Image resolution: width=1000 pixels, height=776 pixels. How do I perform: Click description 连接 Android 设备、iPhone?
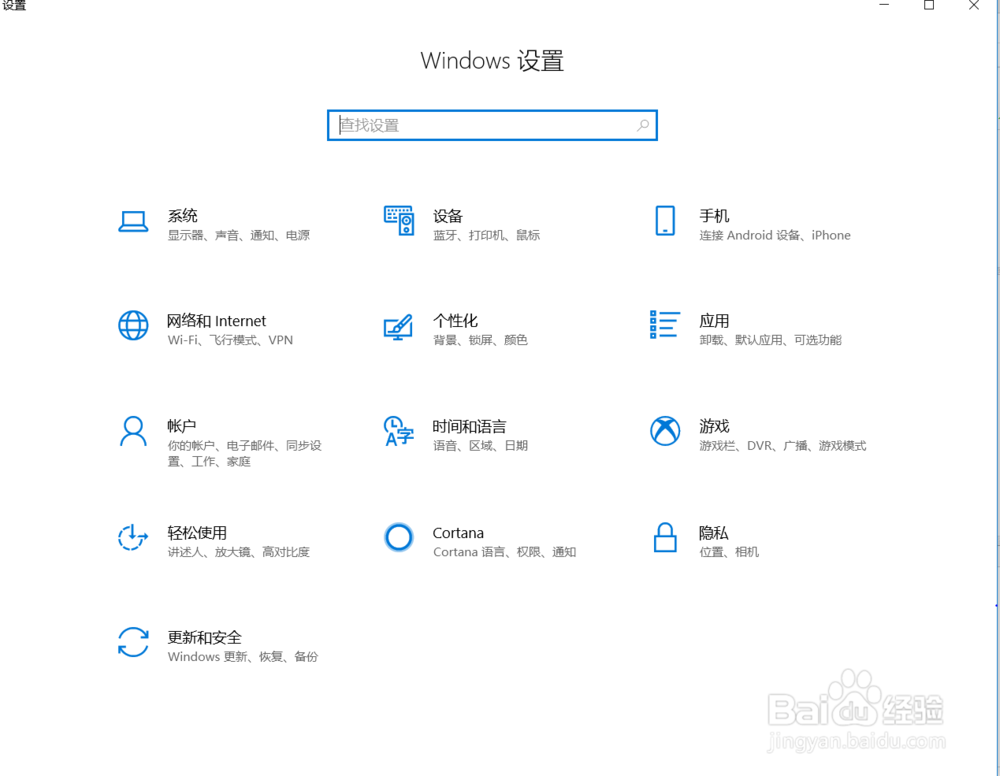(775, 235)
